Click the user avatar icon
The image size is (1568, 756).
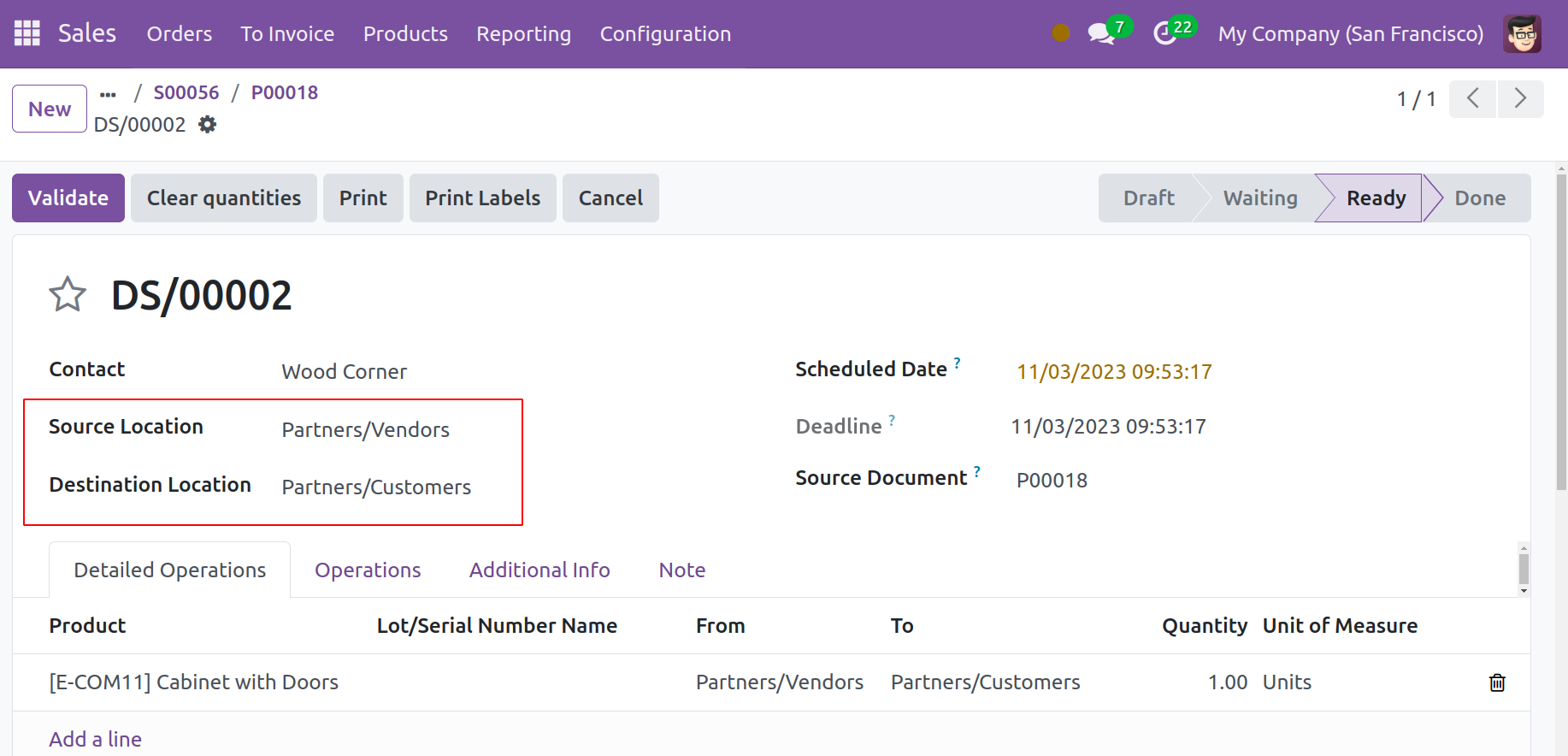pos(1522,34)
